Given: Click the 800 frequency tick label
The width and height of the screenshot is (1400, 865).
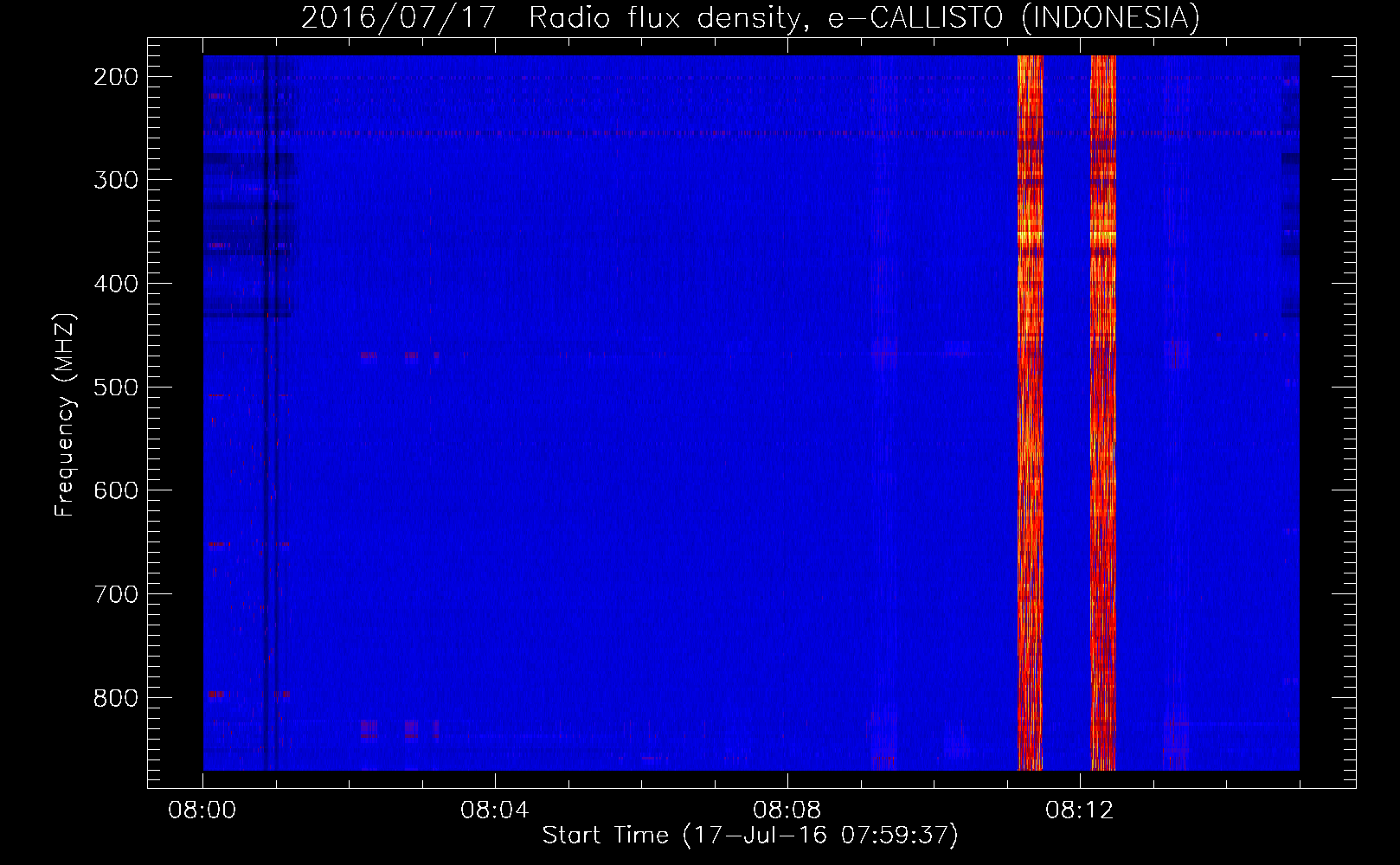Looking at the screenshot, I should click(x=116, y=698).
